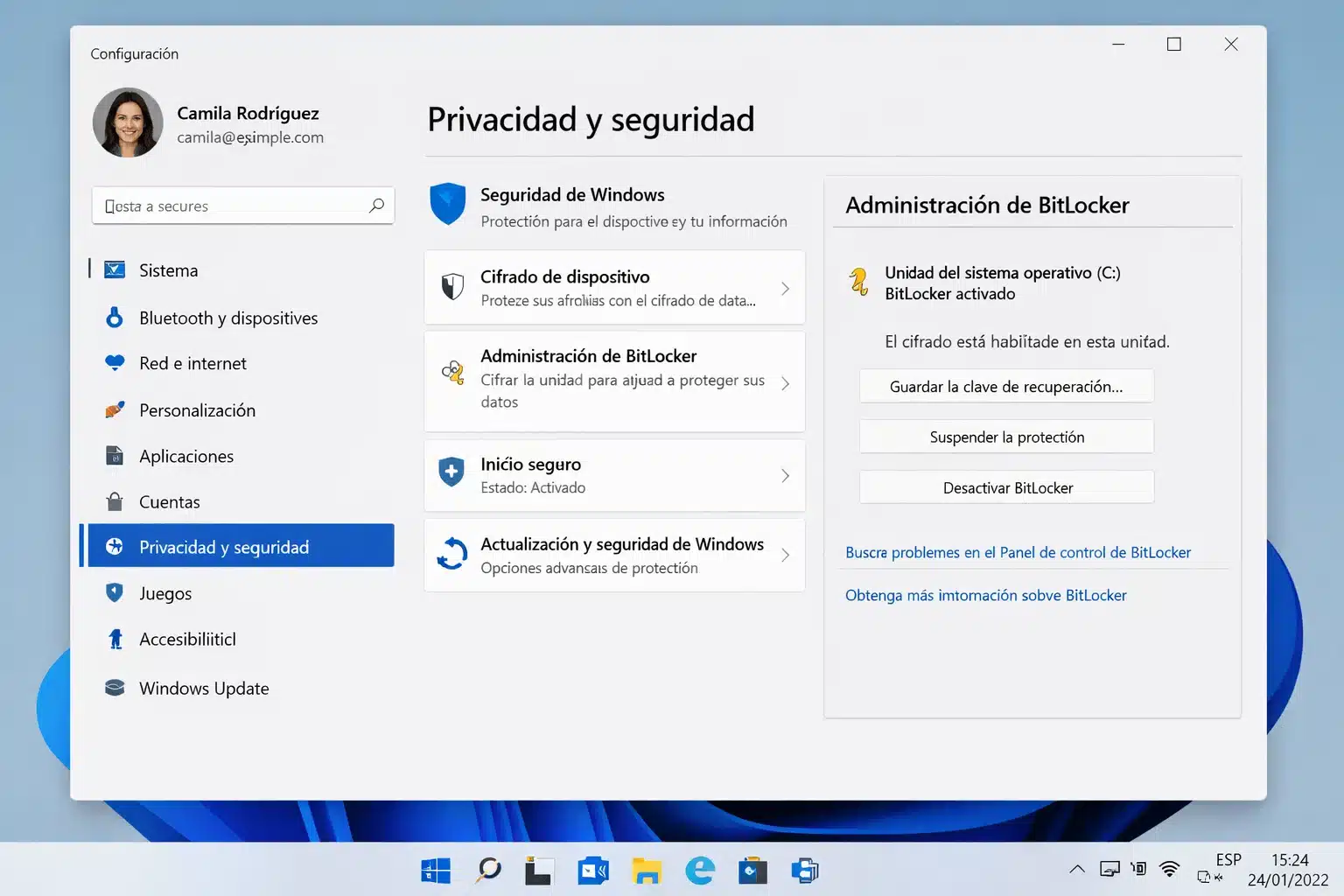This screenshot has height=896, width=1344.
Task: Open the link Obtenga más información sobre BitLocker
Action: (985, 595)
